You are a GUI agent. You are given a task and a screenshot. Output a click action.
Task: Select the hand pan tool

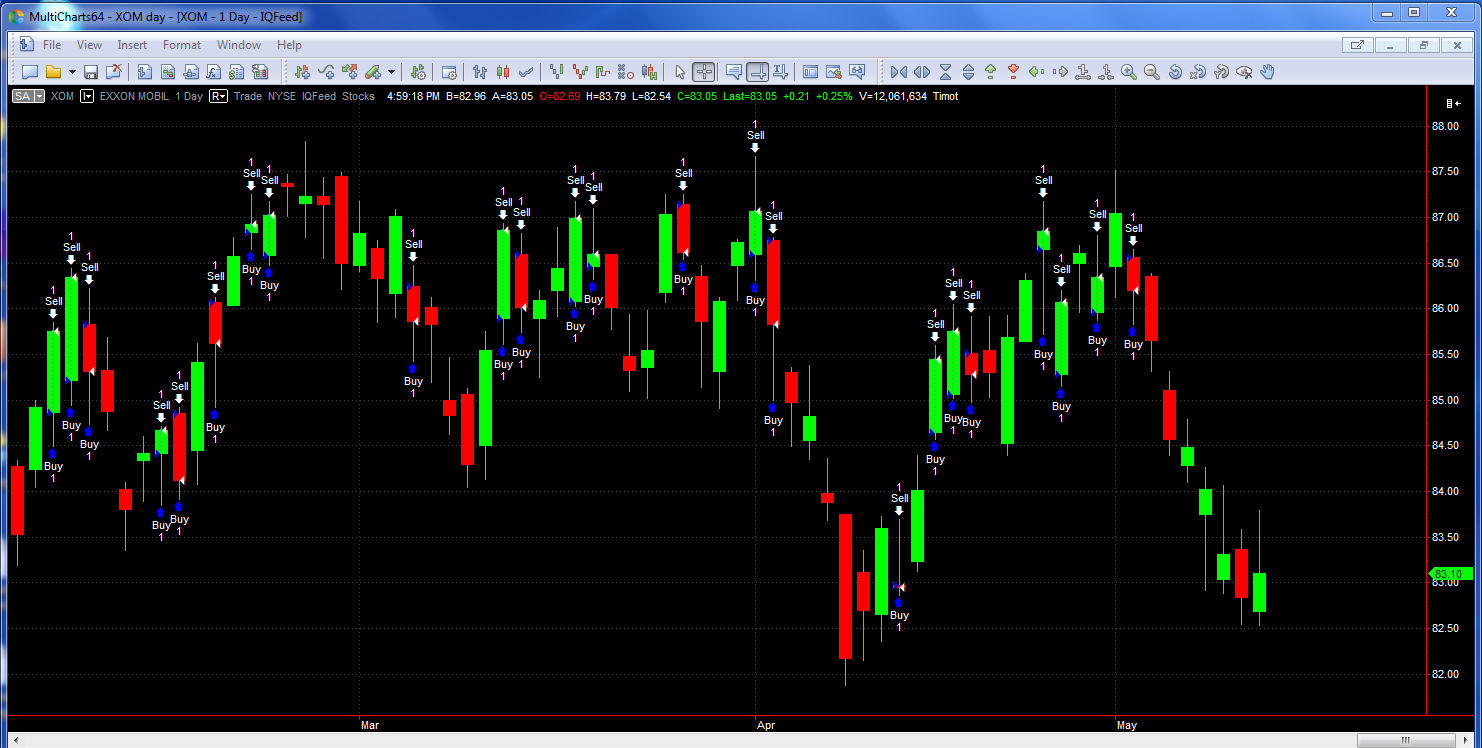1268,71
